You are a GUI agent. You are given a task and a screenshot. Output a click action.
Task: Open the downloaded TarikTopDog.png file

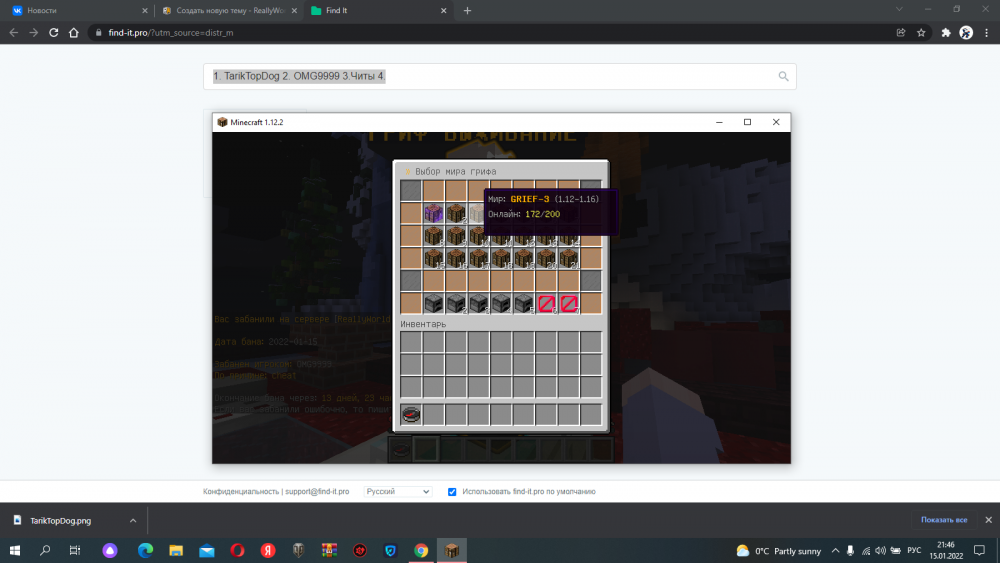click(x=61, y=520)
